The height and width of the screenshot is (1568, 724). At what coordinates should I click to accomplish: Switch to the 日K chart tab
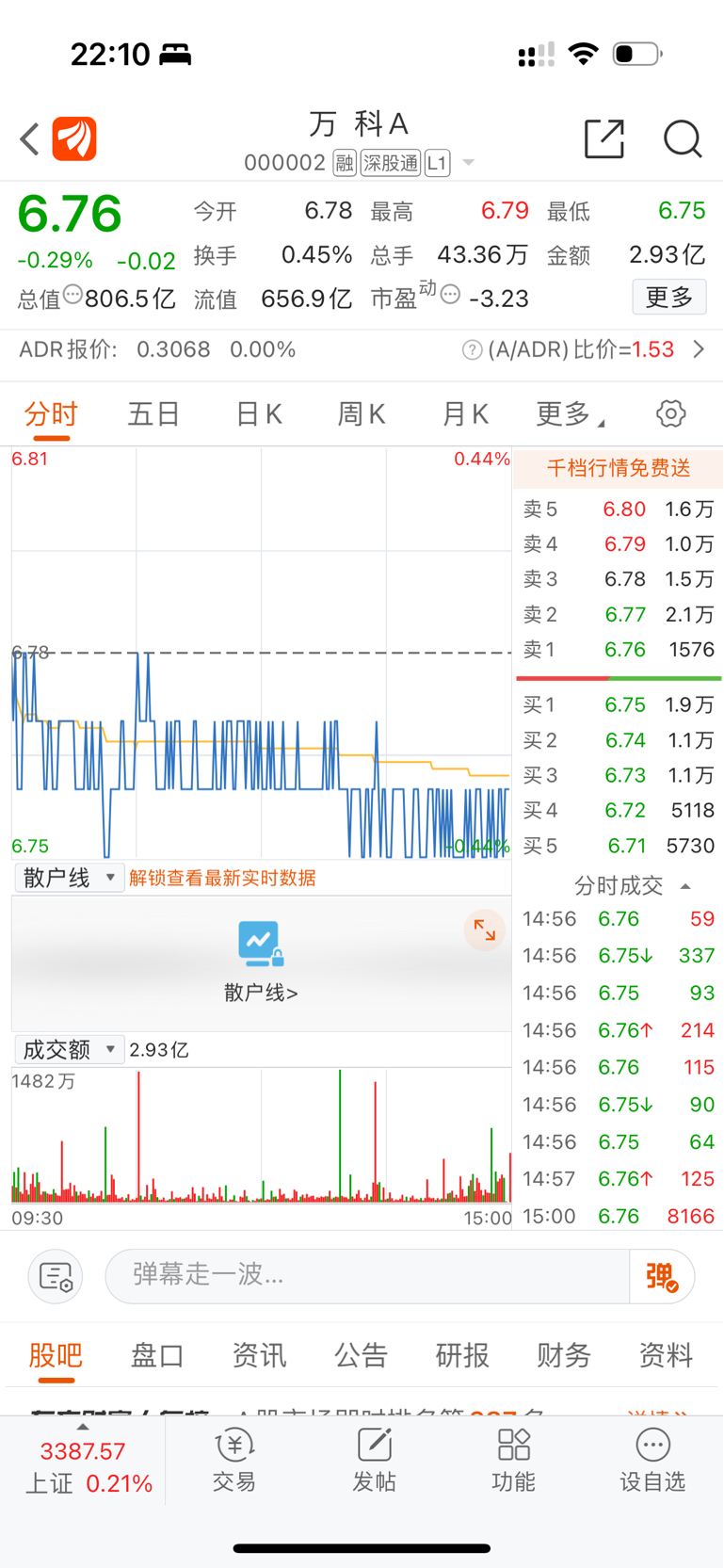point(259,413)
